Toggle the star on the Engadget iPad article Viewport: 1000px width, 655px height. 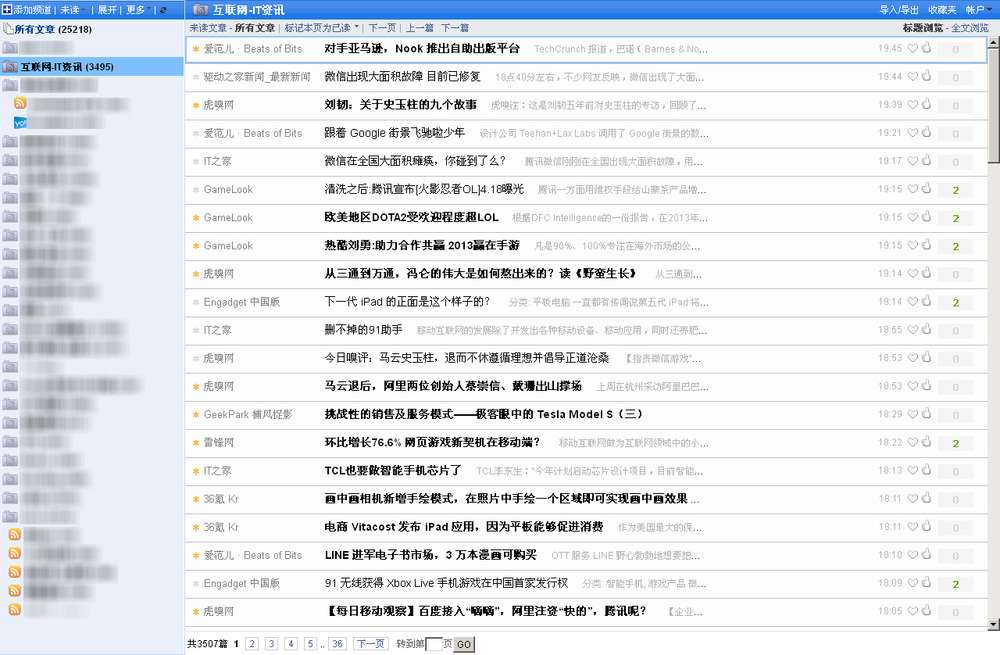coord(196,301)
